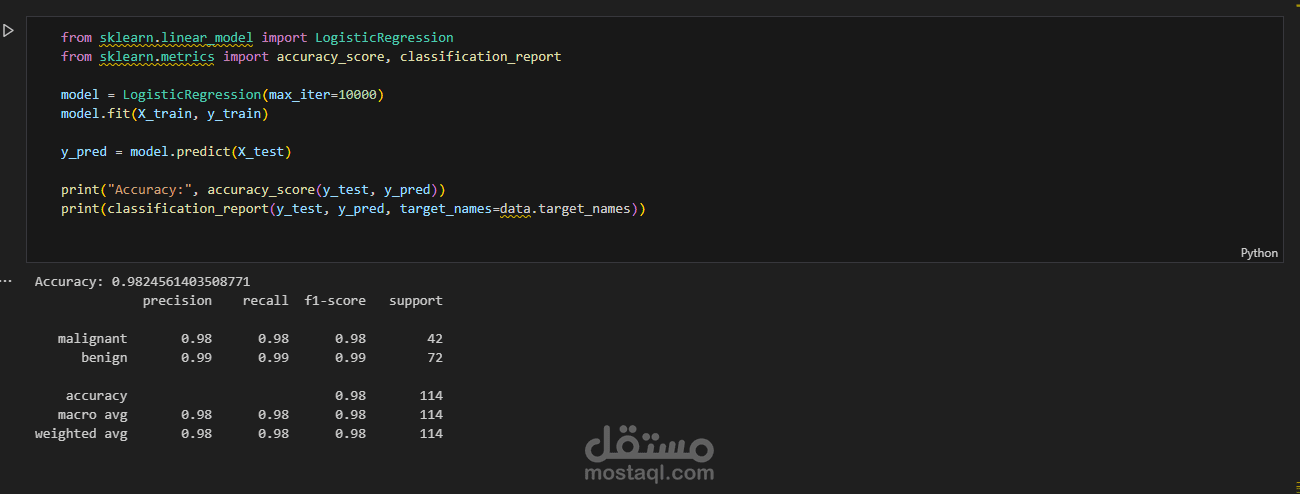The width and height of the screenshot is (1300, 494).
Task: Click weighted avg support value 114
Action: (x=430, y=434)
